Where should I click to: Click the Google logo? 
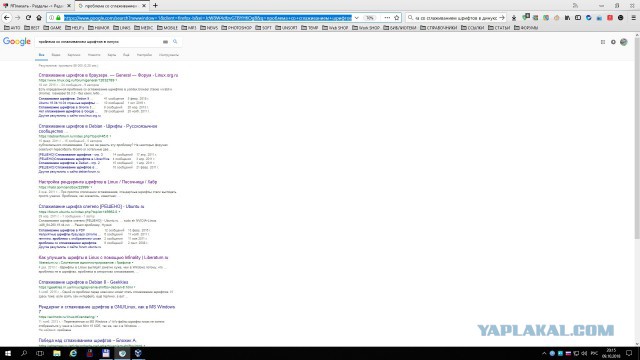click(17, 42)
